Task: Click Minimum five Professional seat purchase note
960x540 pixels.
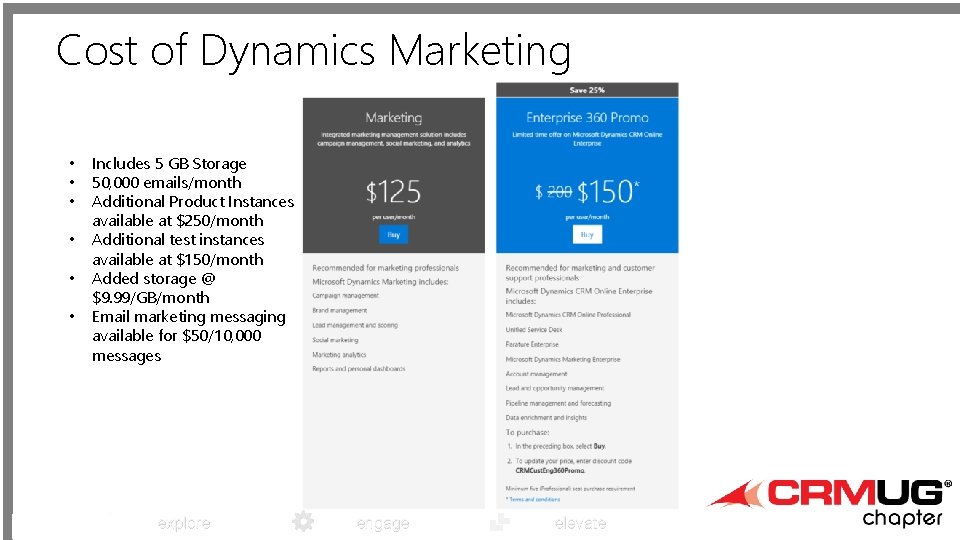Action: [571, 489]
